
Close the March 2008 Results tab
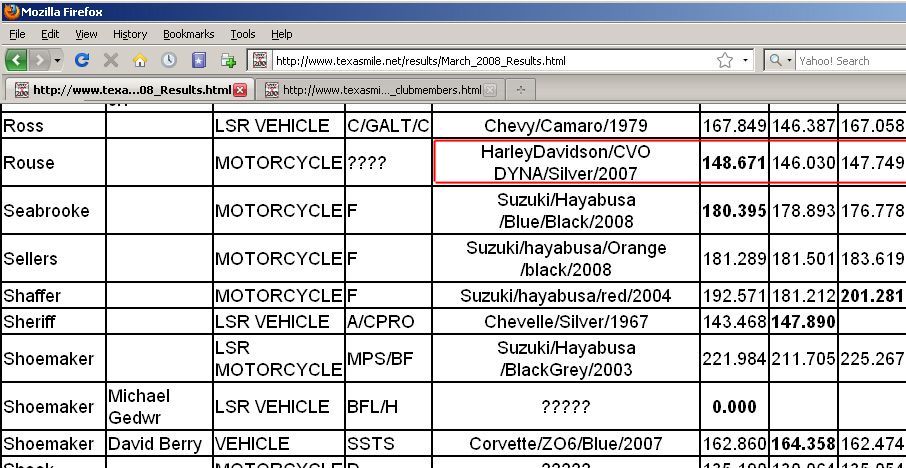pyautogui.click(x=240, y=90)
